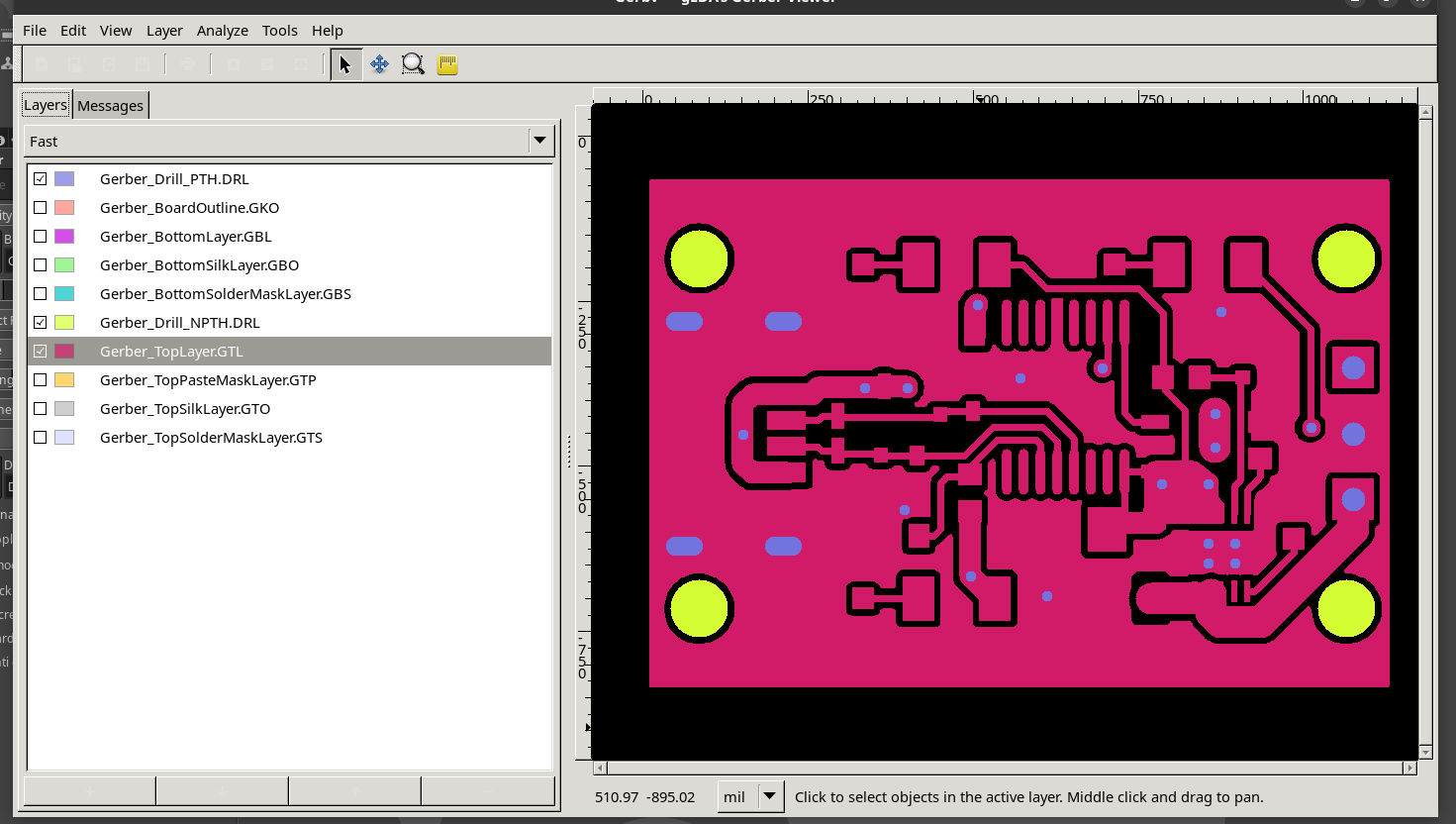Click the Gerber_BottomSolderMaskLayer.GBS cyan swatch
This screenshot has width=1456, height=824.
[x=64, y=294]
